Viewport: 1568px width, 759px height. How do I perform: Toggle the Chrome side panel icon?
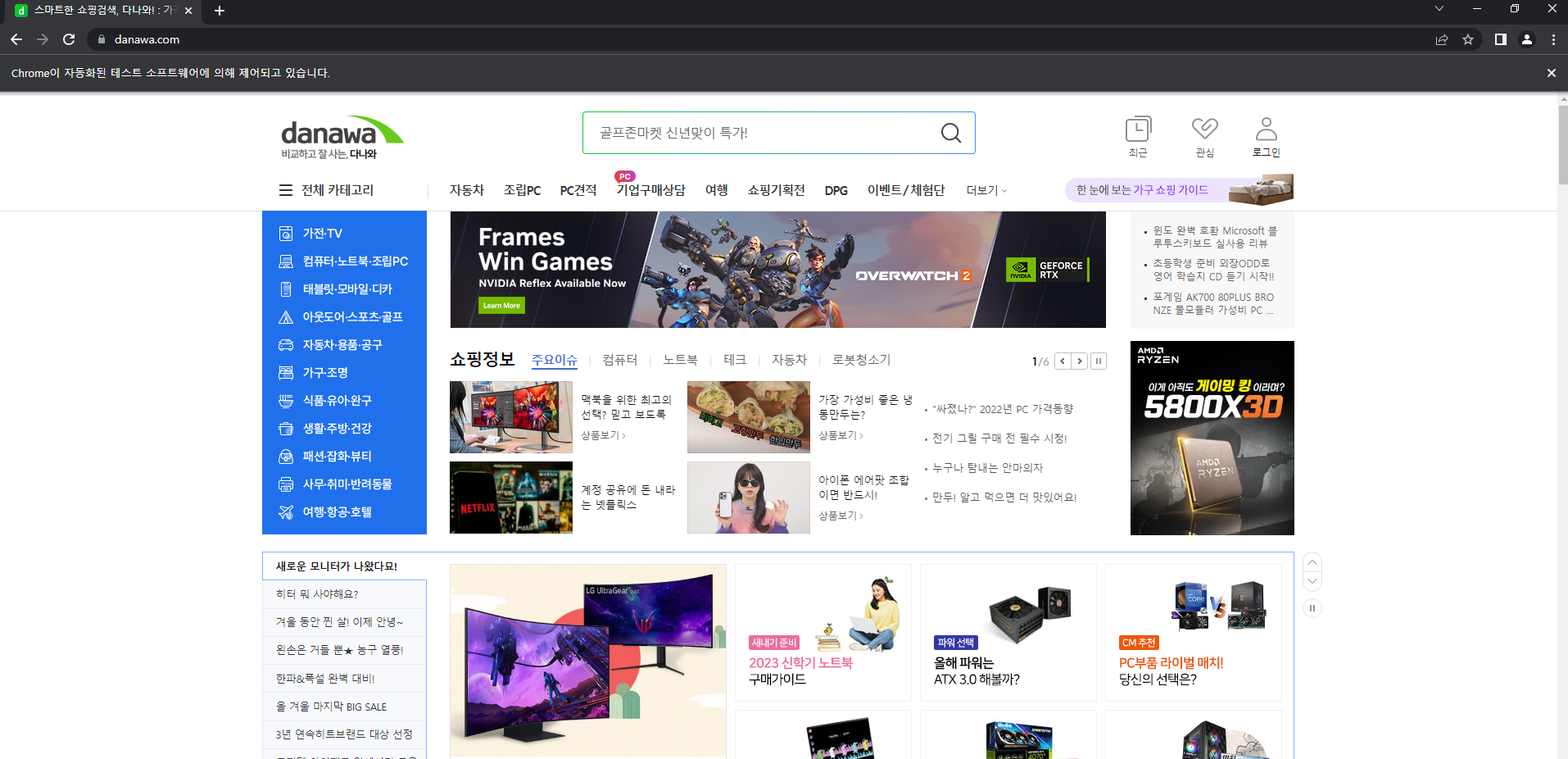pos(1501,39)
